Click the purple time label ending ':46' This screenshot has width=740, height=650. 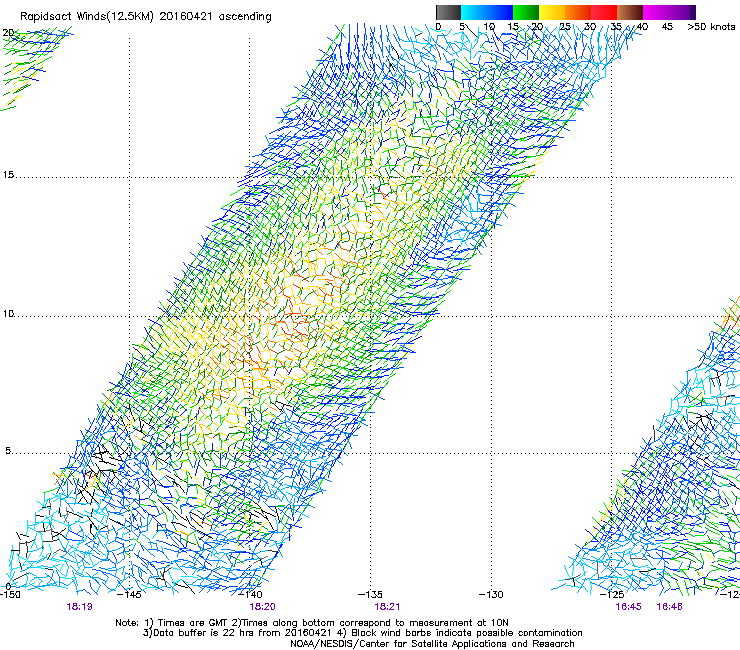tap(669, 607)
